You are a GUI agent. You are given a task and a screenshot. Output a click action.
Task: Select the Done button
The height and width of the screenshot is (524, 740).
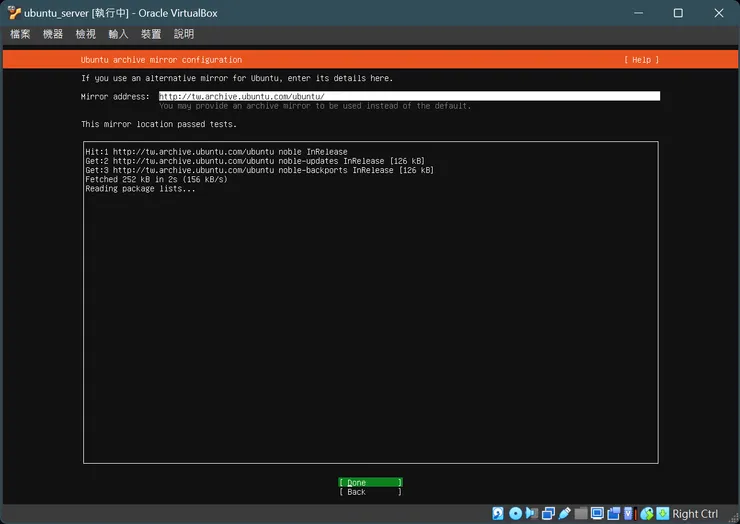370,482
